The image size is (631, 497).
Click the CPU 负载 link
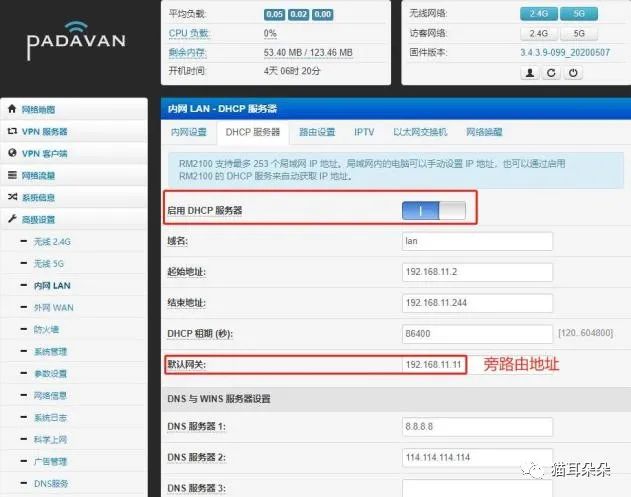pos(189,33)
